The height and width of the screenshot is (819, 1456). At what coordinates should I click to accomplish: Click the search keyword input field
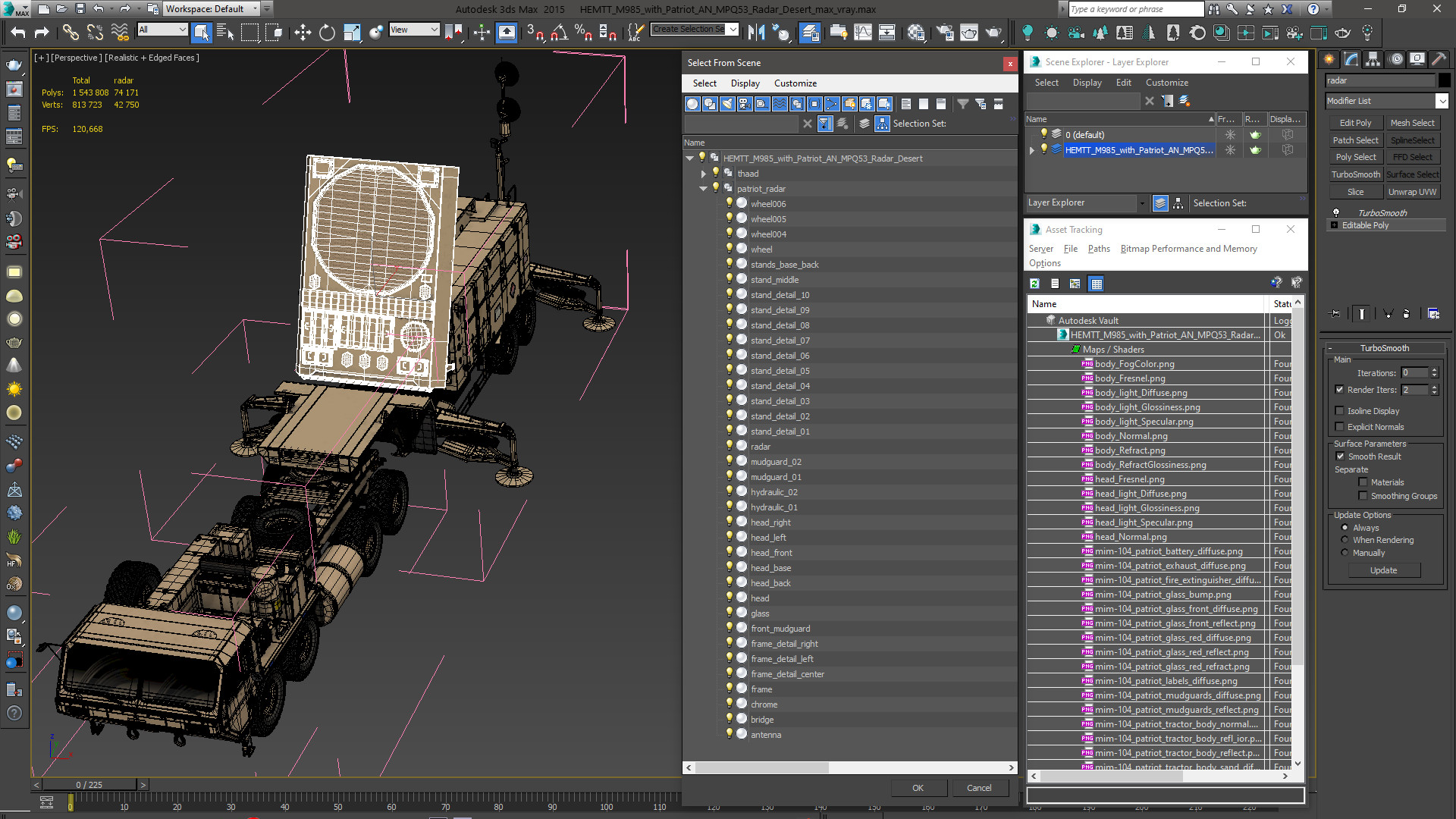click(1135, 9)
